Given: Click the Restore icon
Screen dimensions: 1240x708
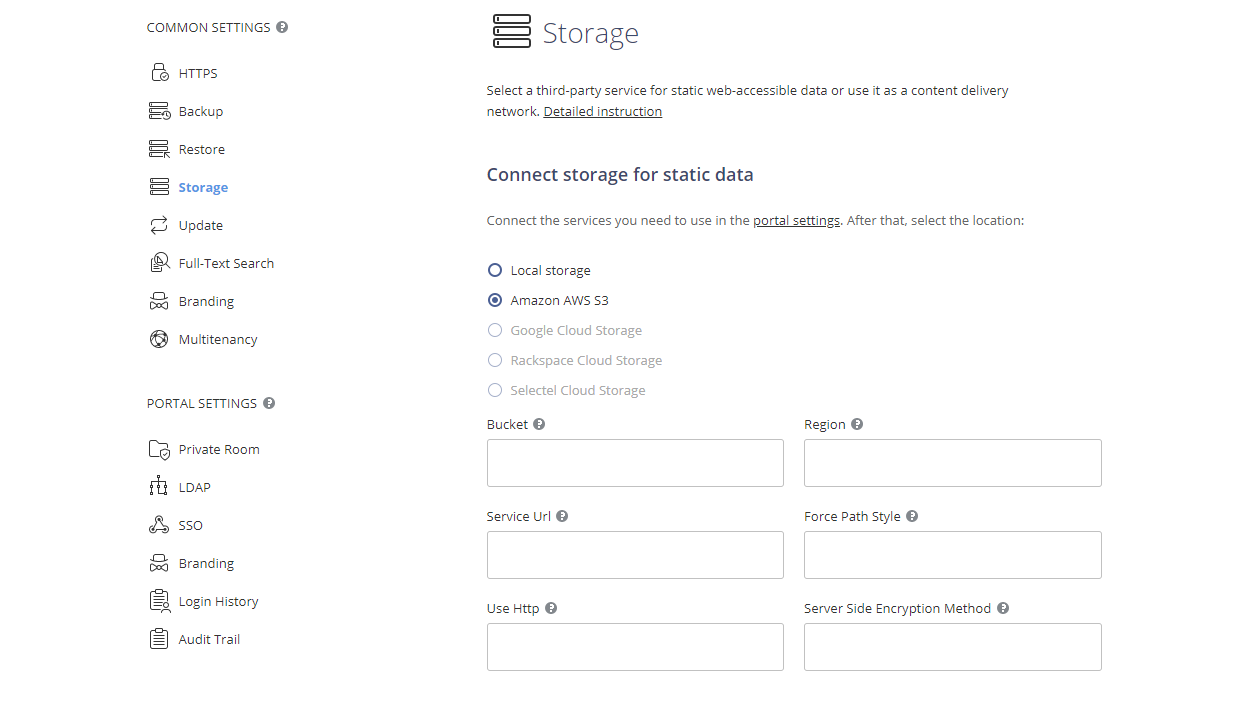Looking at the screenshot, I should click(159, 148).
